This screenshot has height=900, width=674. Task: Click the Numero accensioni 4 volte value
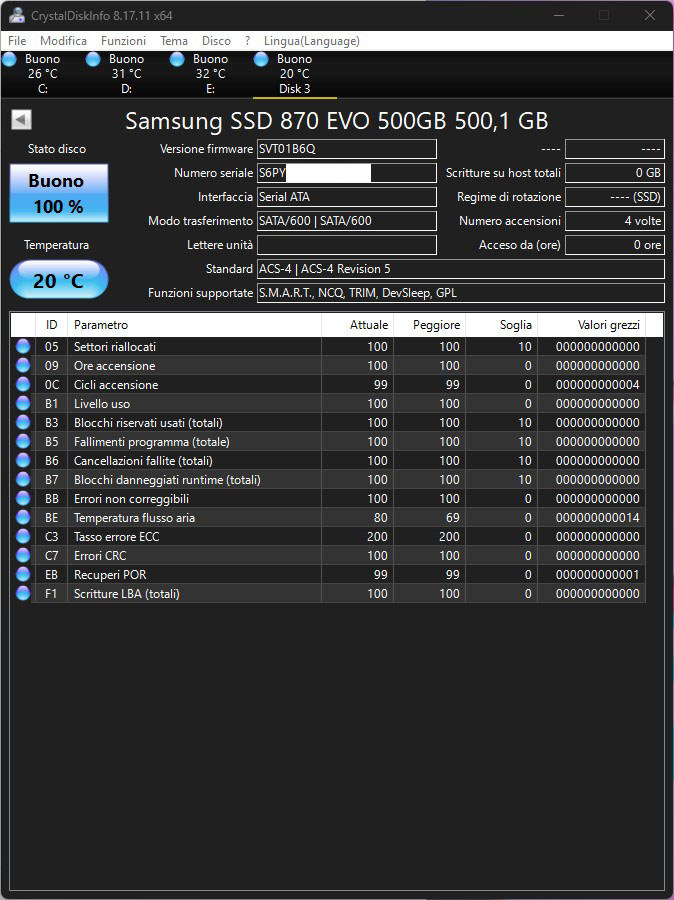tap(615, 221)
